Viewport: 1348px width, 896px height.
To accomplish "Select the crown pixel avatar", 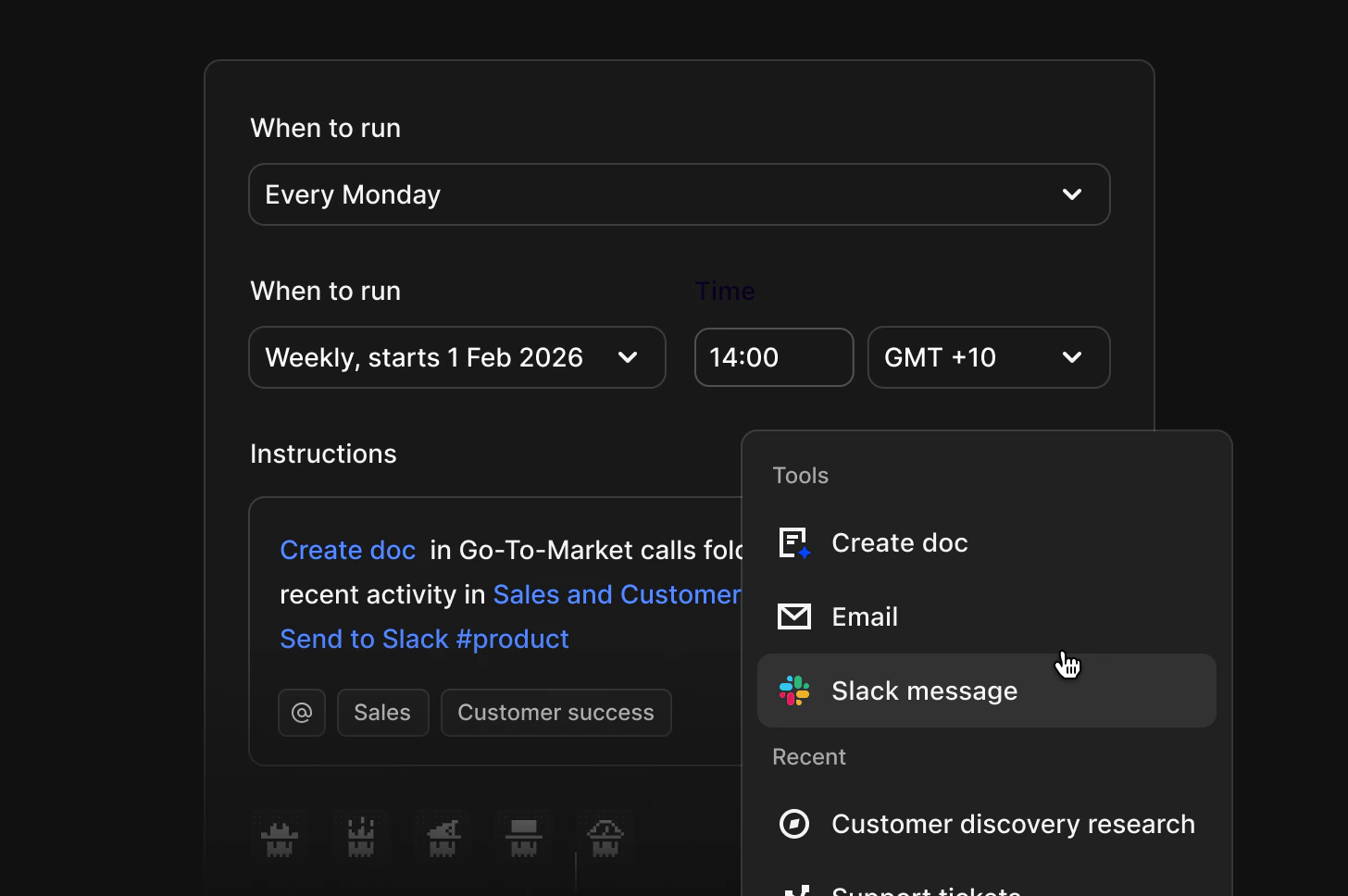I will click(x=361, y=838).
